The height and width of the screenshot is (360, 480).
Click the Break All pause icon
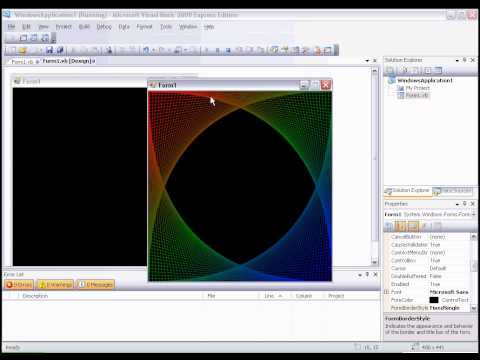pos(217,50)
